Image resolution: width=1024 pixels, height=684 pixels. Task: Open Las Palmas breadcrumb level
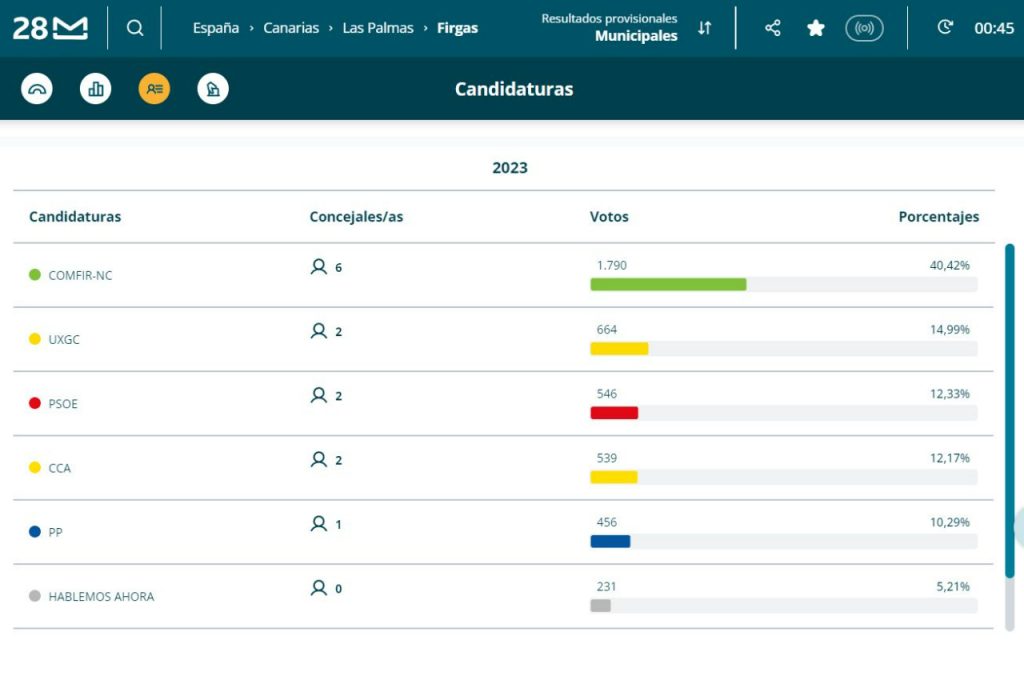click(378, 28)
